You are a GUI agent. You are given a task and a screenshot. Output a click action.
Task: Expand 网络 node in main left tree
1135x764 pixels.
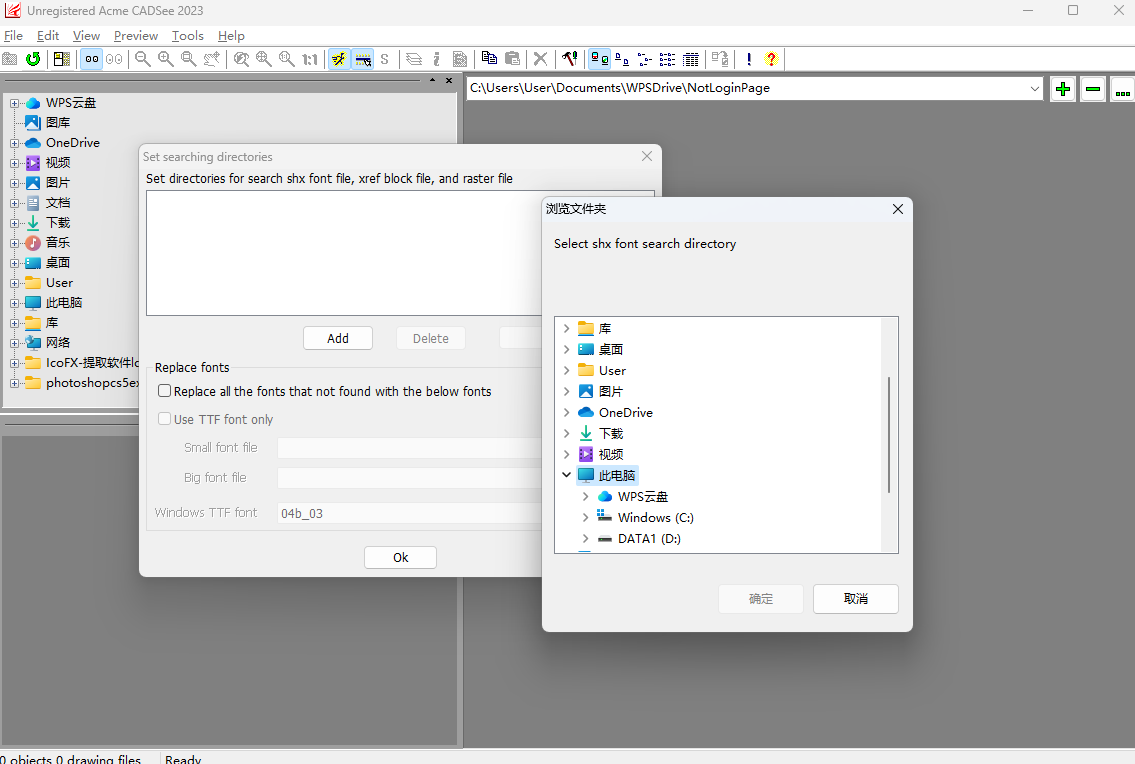(x=14, y=343)
